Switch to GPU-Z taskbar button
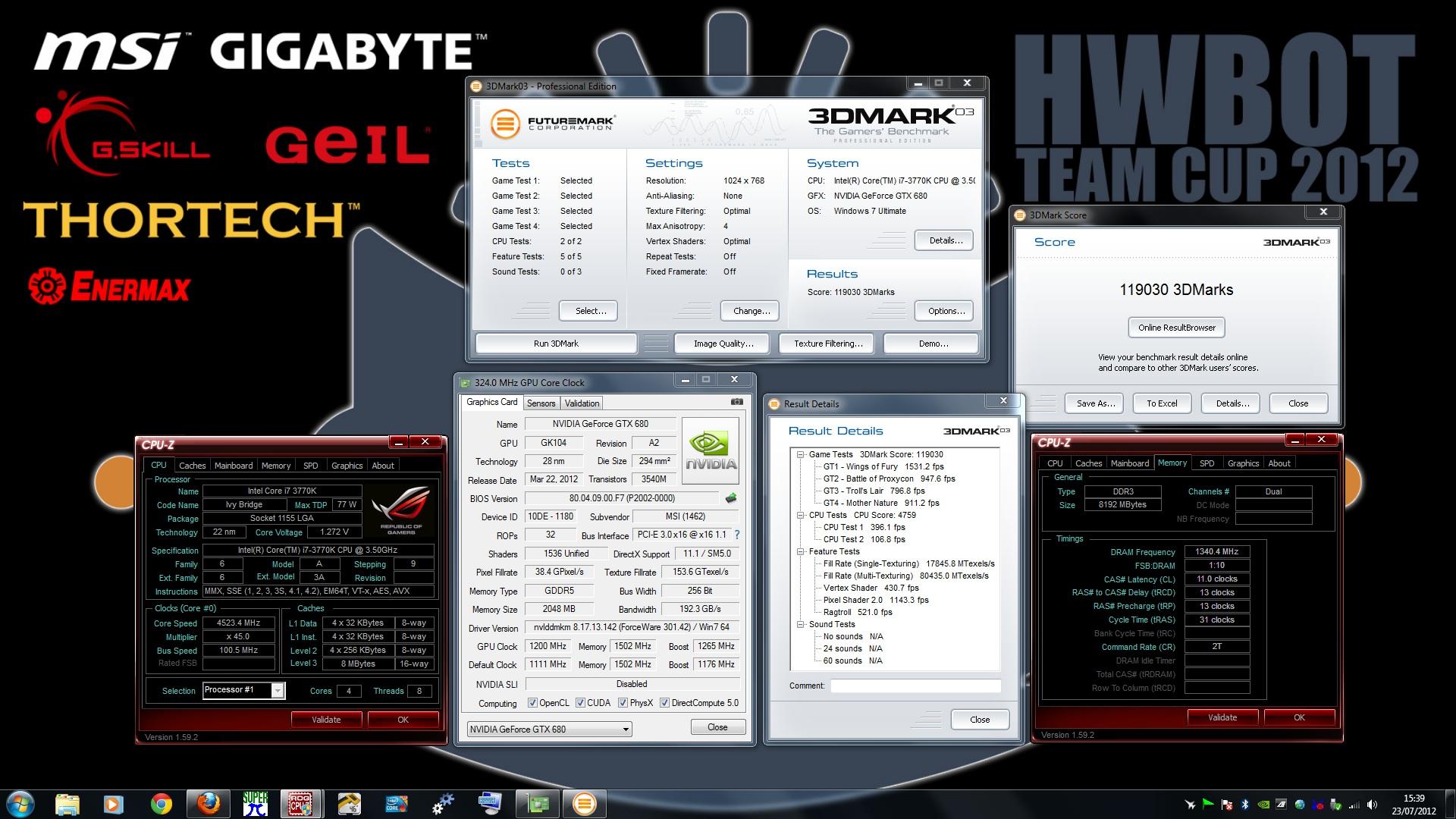This screenshot has width=1456, height=819. point(538,804)
